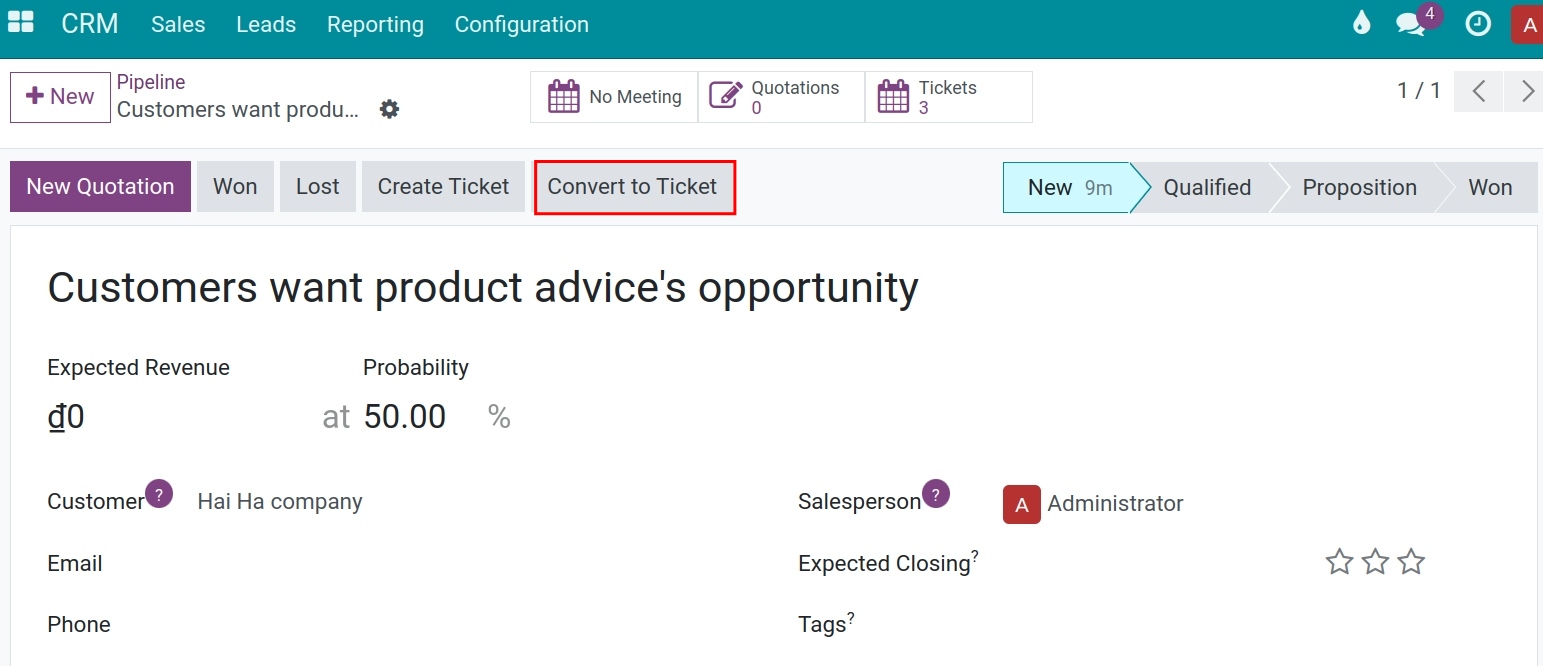
Task: Go to previous record arrow
Action: [1479, 91]
